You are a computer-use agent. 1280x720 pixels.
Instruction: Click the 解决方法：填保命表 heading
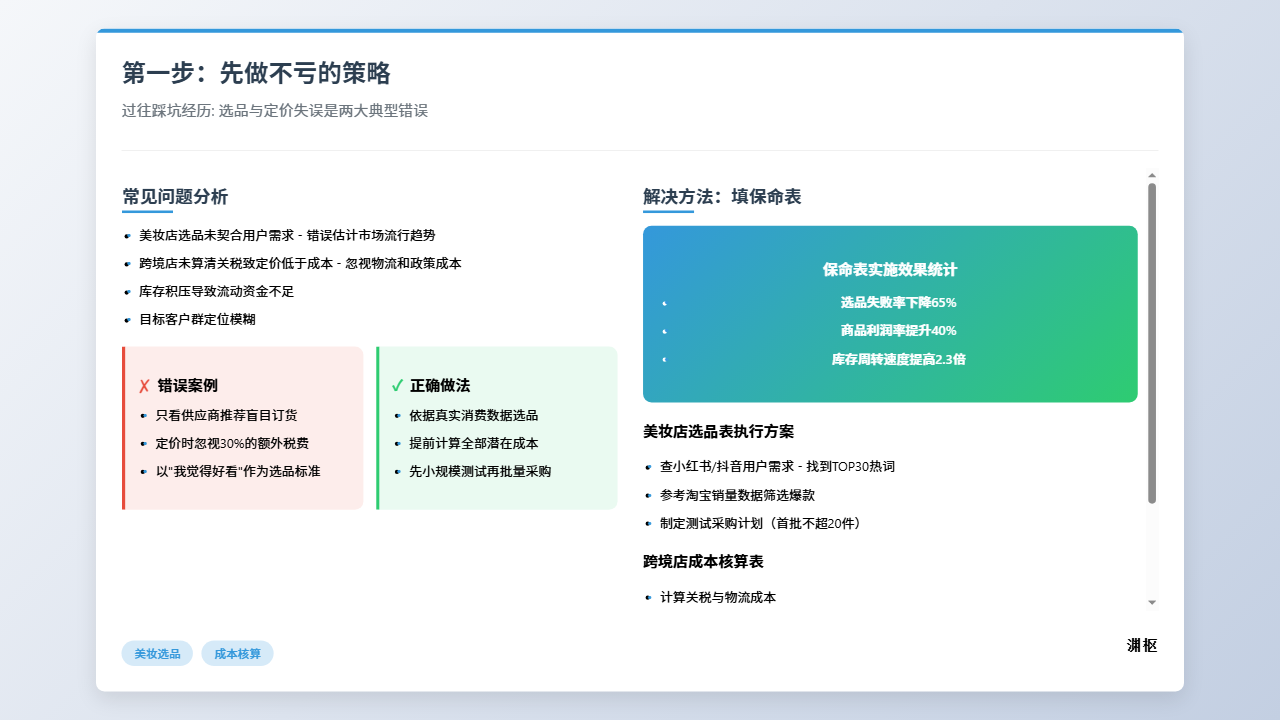722,197
